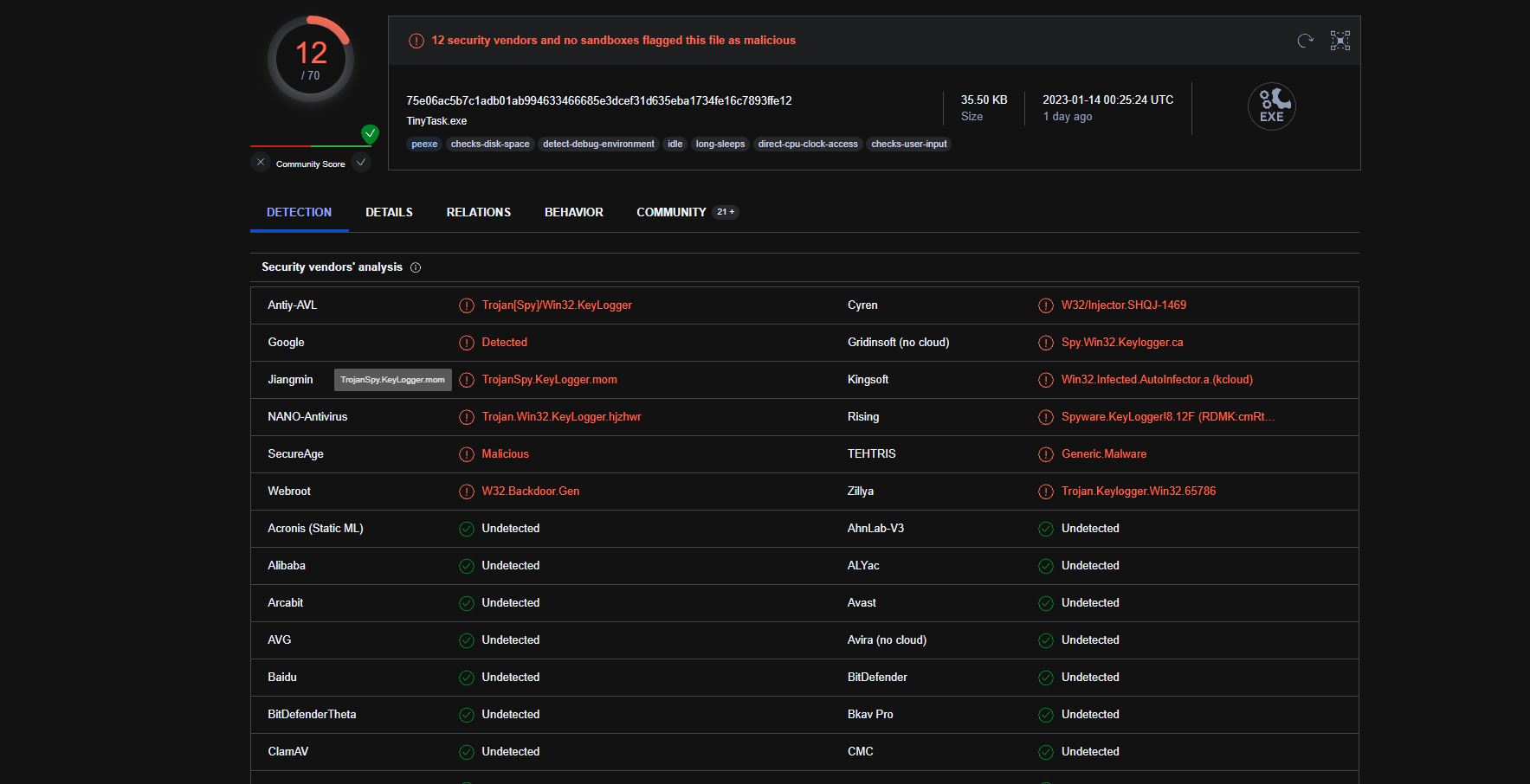This screenshot has height=784, width=1530.
Task: Click the truncated Spyware.KeyLogger!8.12F result
Action: tap(1168, 417)
